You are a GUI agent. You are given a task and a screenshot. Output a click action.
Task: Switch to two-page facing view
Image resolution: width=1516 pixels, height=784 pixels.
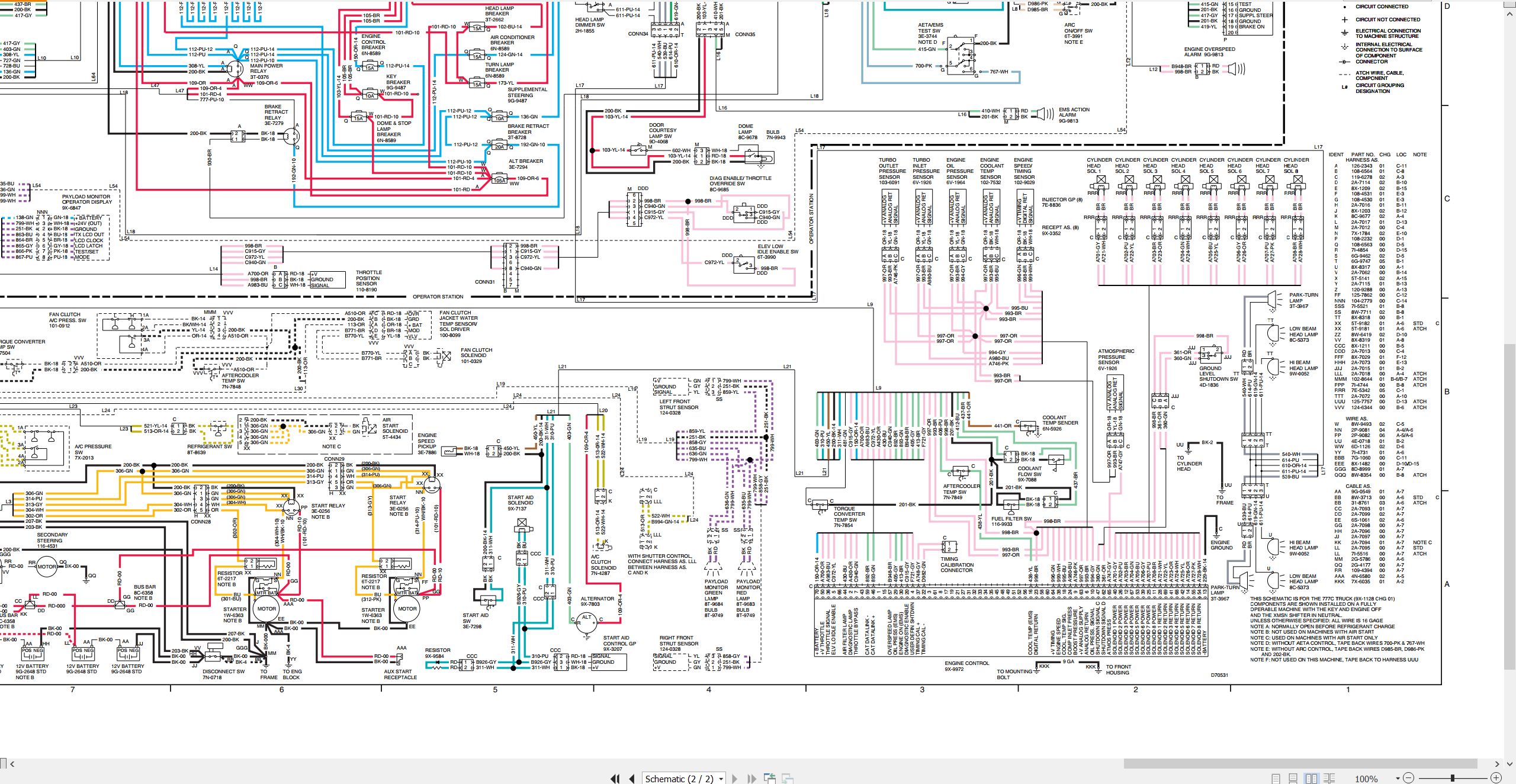click(1311, 779)
